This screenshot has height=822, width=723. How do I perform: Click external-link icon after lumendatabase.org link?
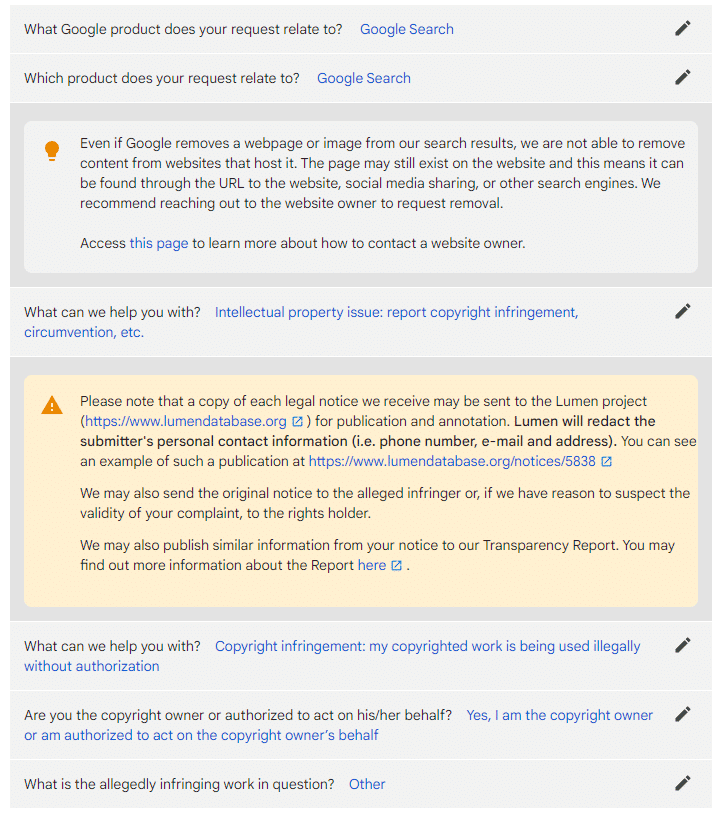(297, 421)
